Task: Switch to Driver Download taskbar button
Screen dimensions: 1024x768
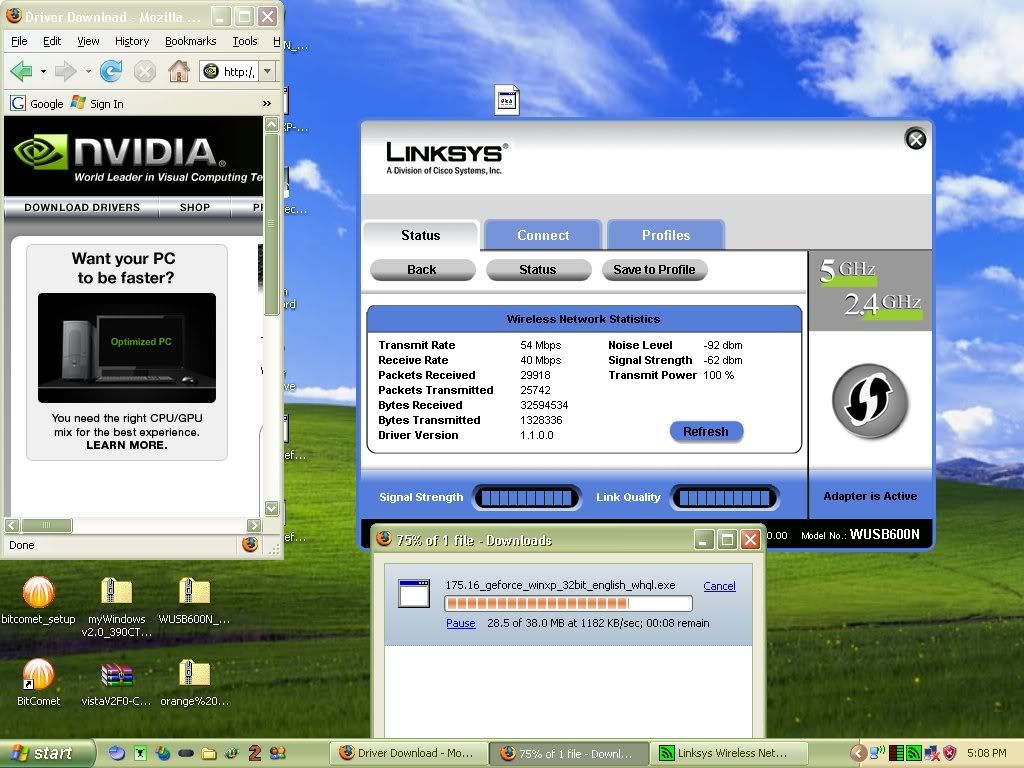Action: coord(408,753)
